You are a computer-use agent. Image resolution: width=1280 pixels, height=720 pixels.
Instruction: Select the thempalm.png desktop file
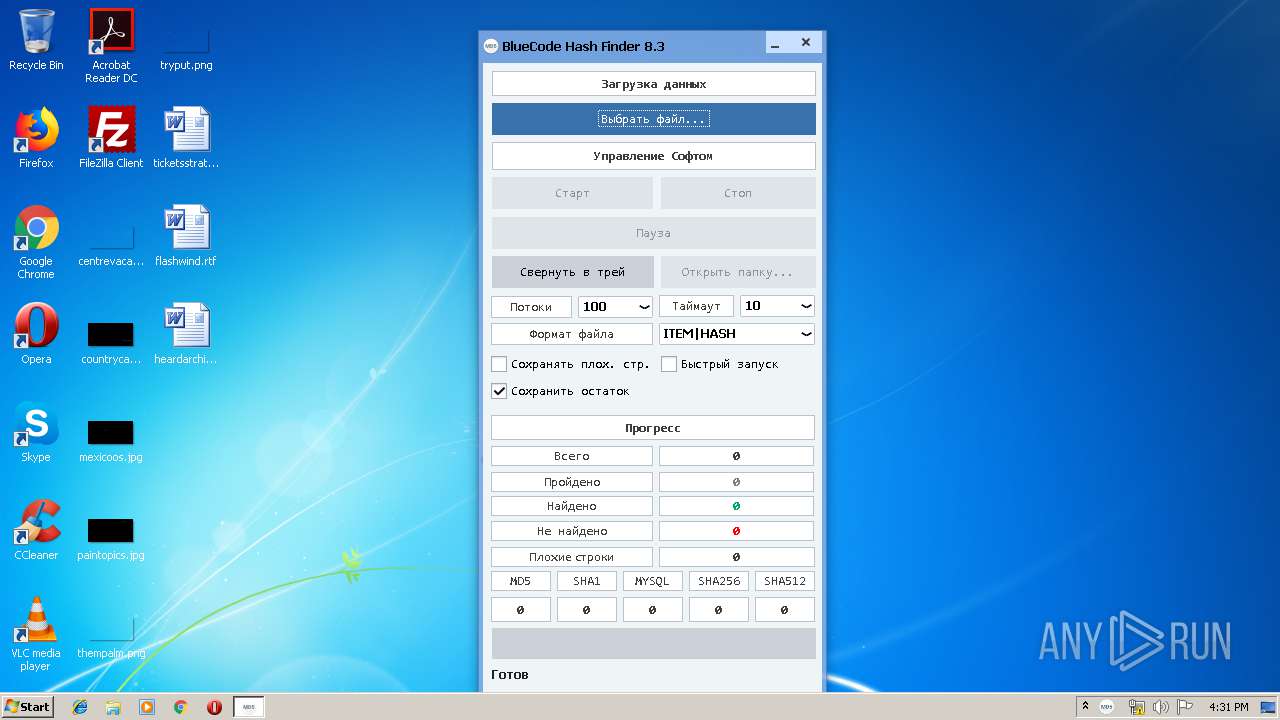(x=111, y=640)
